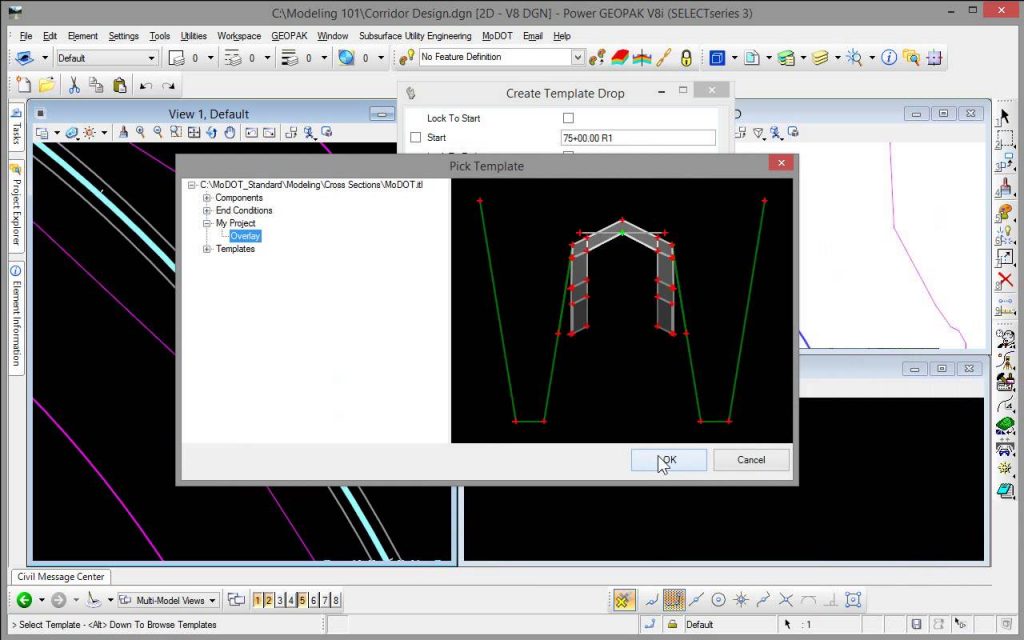Click the Undo arrow icon

click(x=146, y=86)
